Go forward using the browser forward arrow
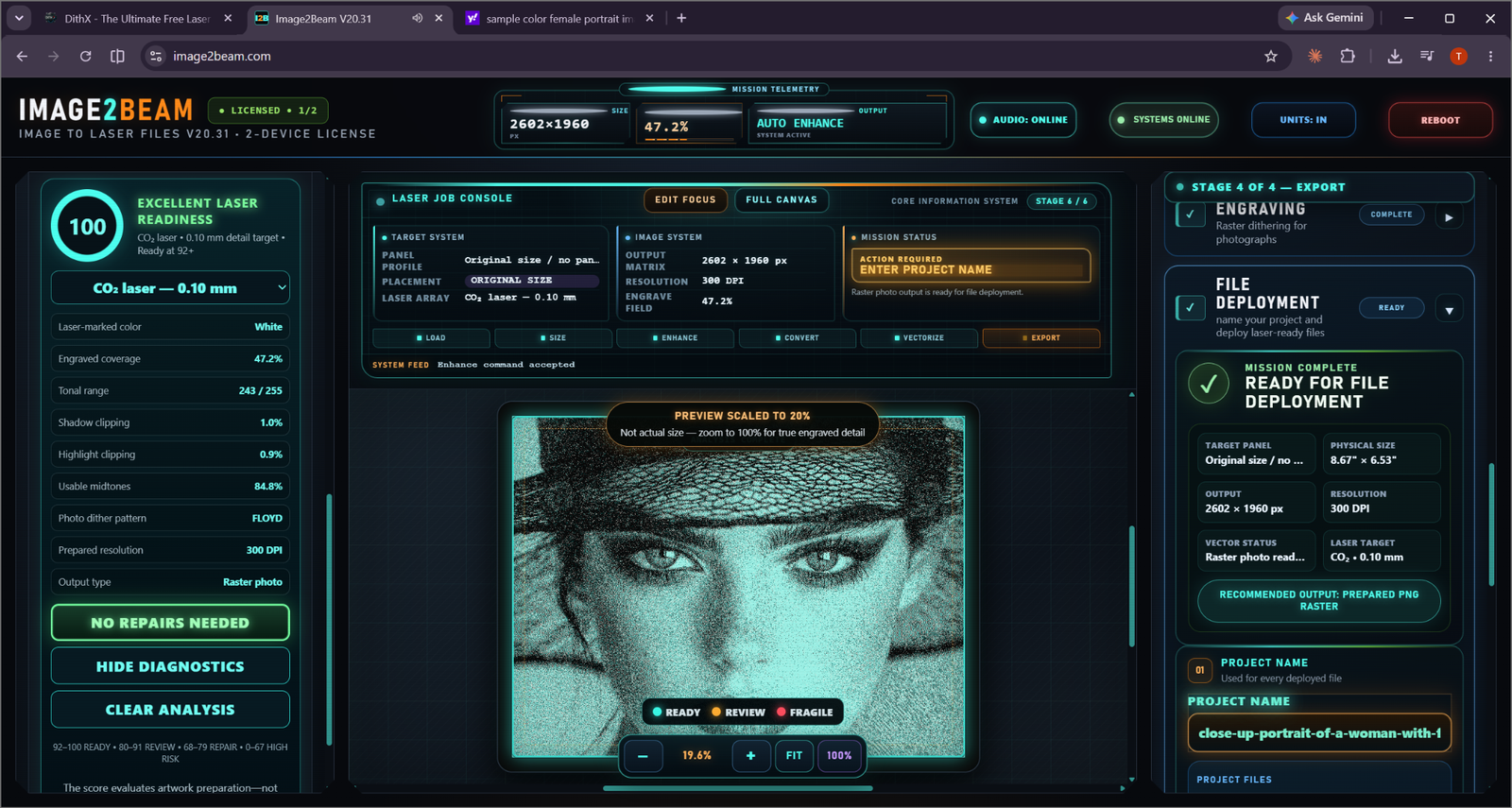 pyautogui.click(x=54, y=57)
